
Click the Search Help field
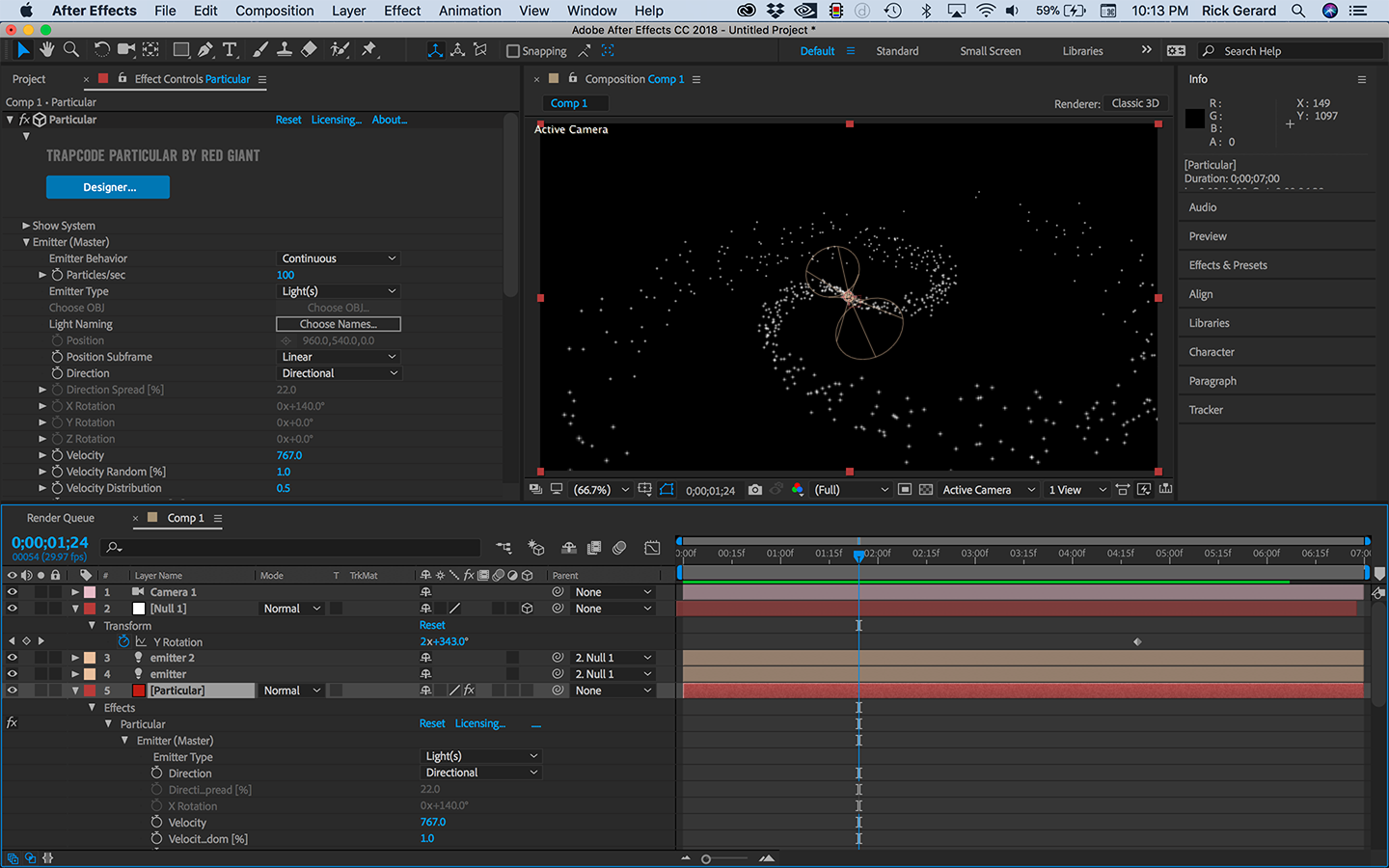(1292, 51)
